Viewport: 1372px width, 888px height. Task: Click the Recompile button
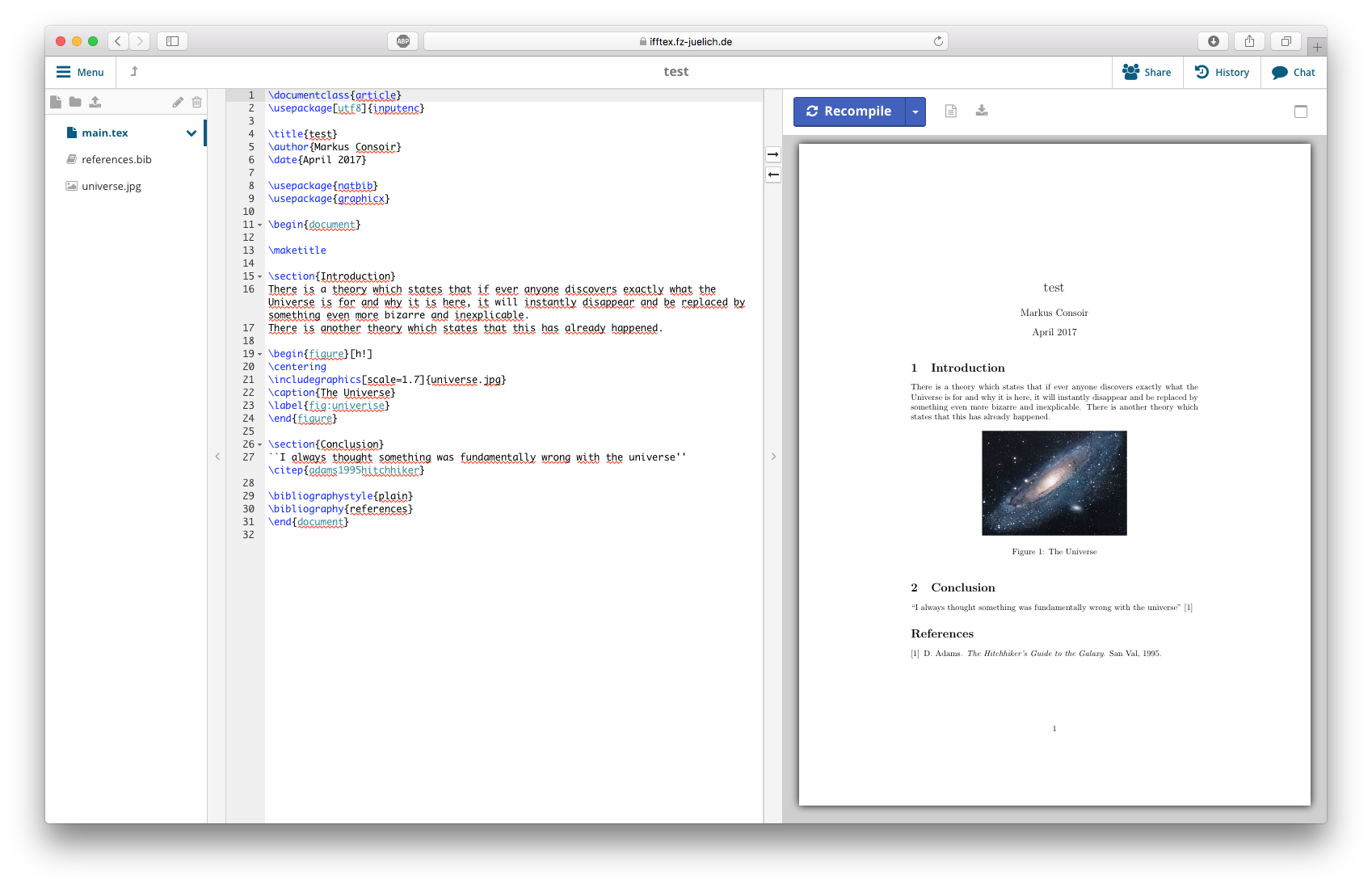point(849,112)
